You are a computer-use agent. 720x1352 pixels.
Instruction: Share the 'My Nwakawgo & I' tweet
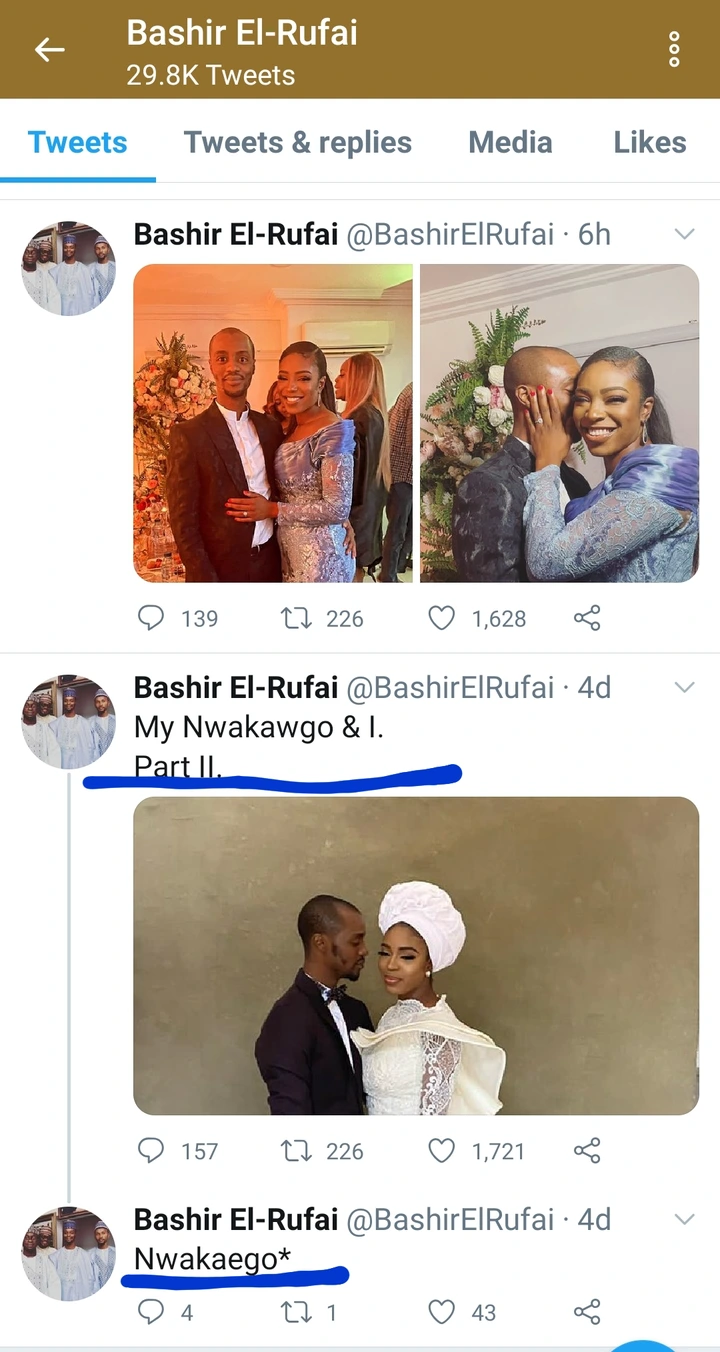click(587, 1151)
